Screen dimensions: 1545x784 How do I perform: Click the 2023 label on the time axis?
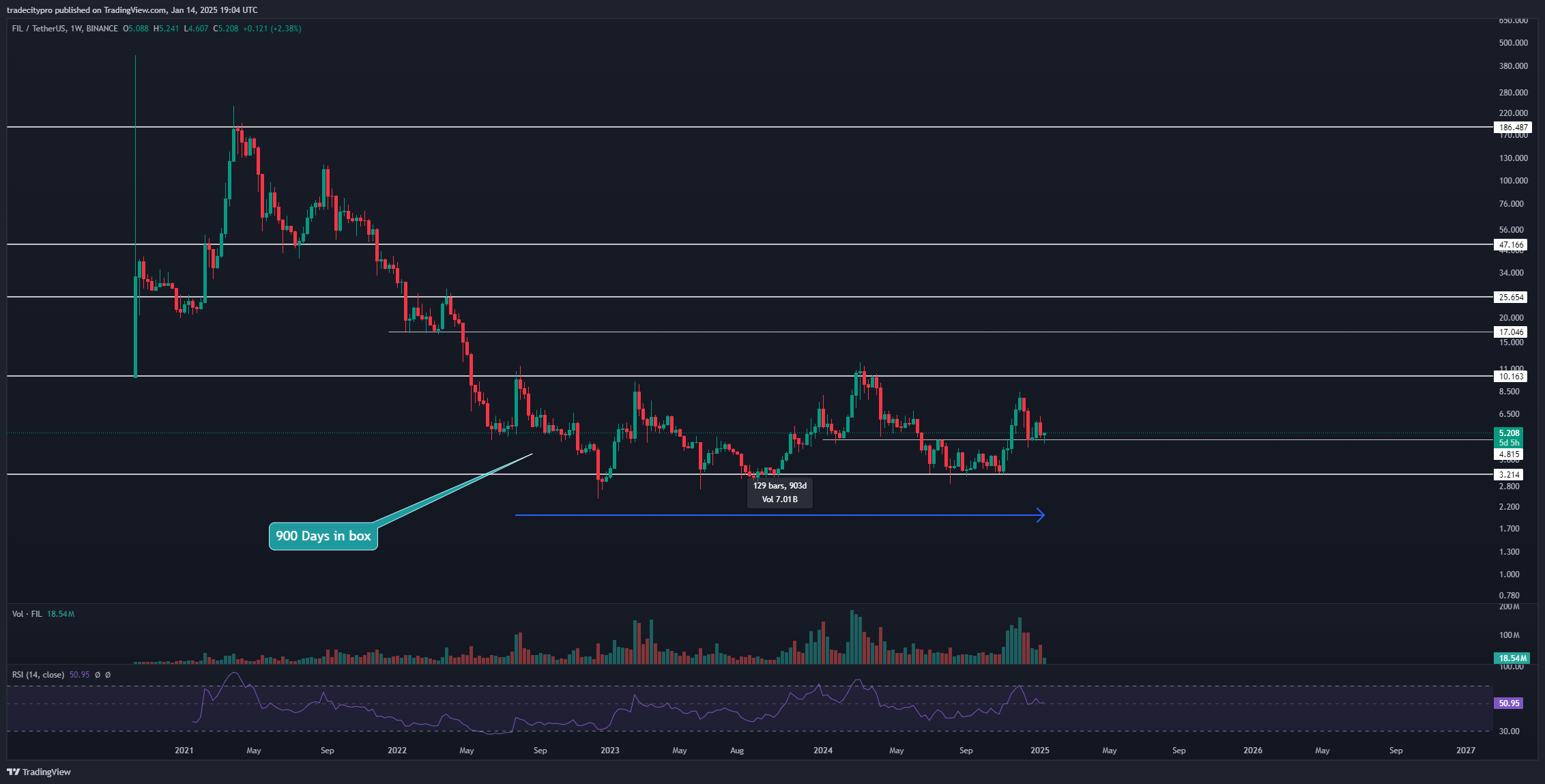click(x=610, y=751)
